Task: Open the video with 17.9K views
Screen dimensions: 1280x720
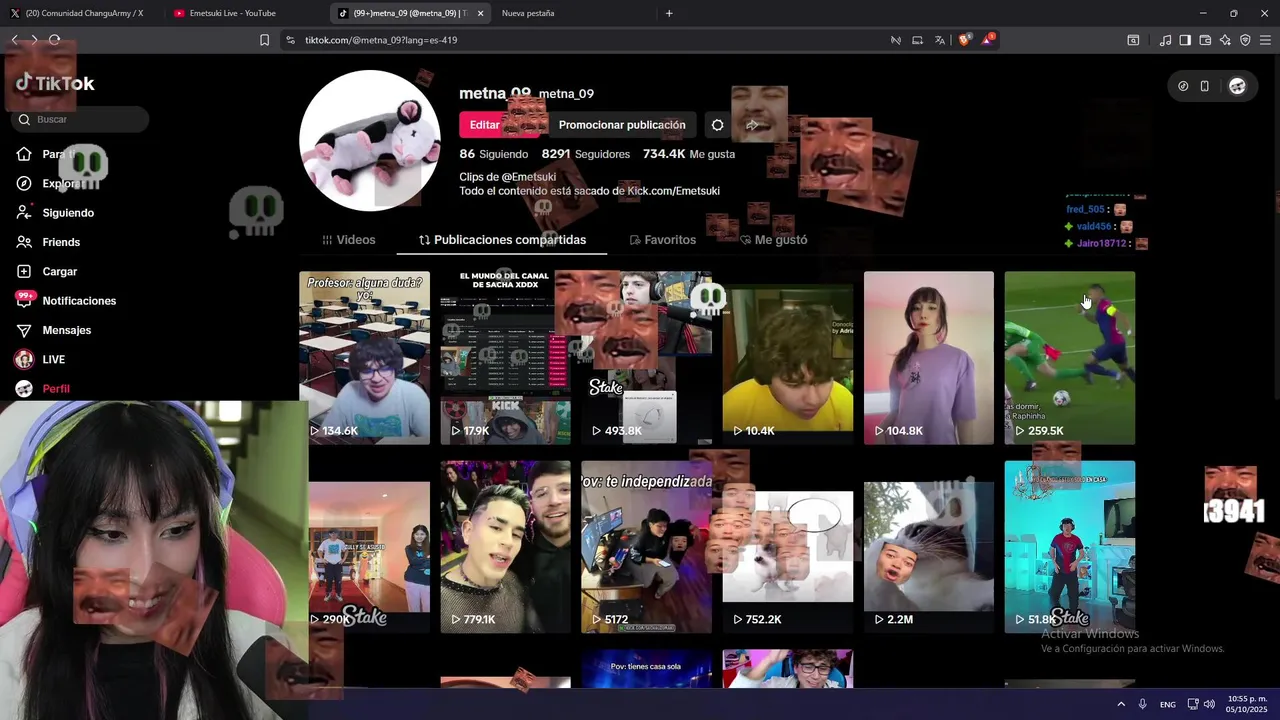Action: pyautogui.click(x=505, y=357)
